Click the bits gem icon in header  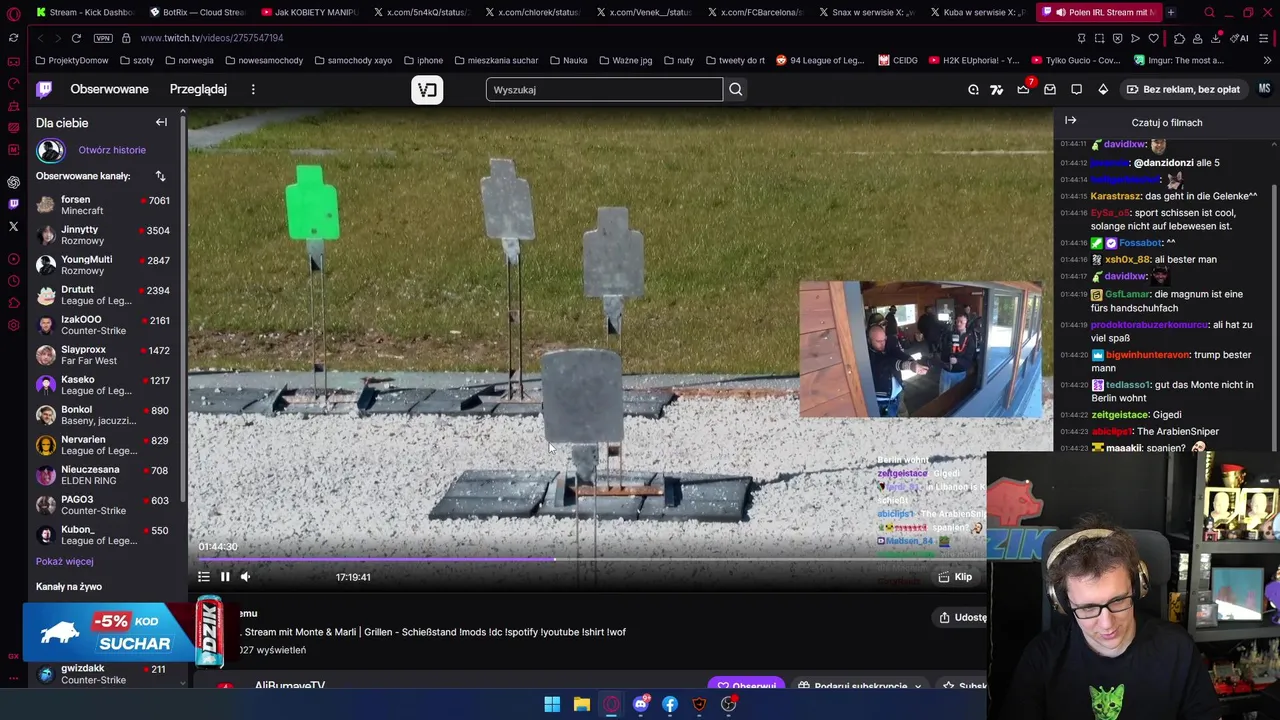click(x=1103, y=89)
